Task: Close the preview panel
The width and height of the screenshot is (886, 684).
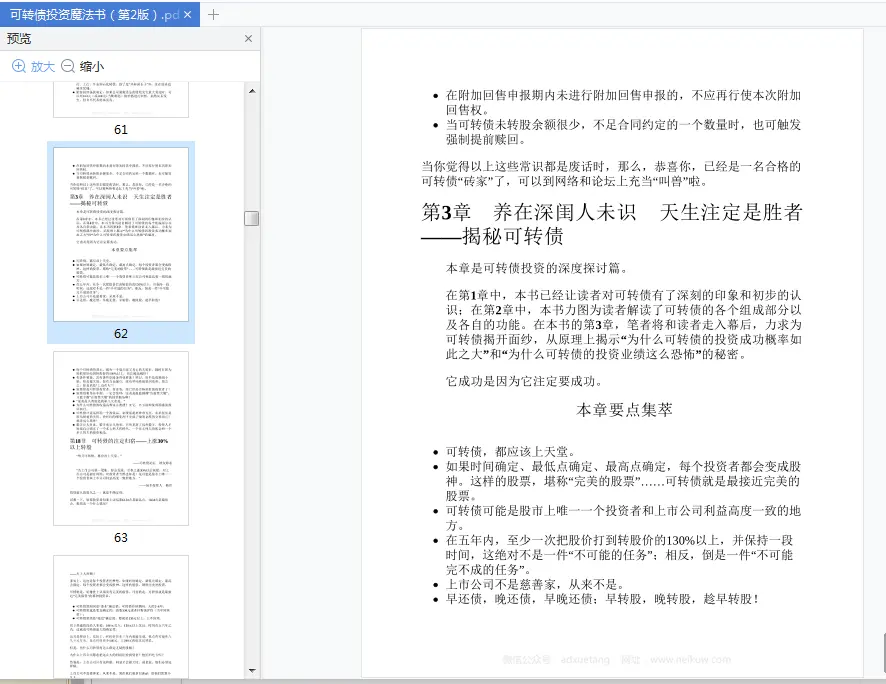Action: (x=248, y=38)
